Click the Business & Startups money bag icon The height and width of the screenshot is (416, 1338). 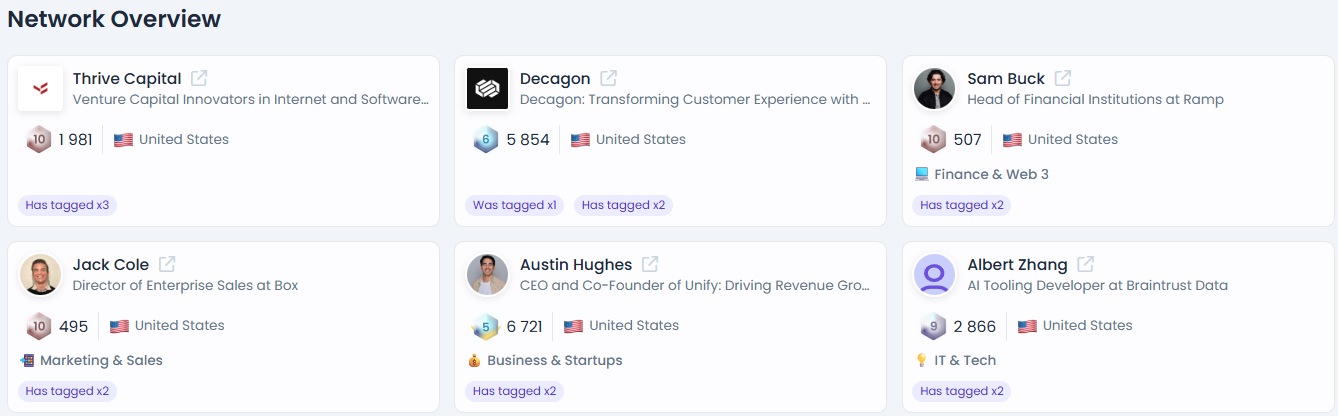point(474,360)
